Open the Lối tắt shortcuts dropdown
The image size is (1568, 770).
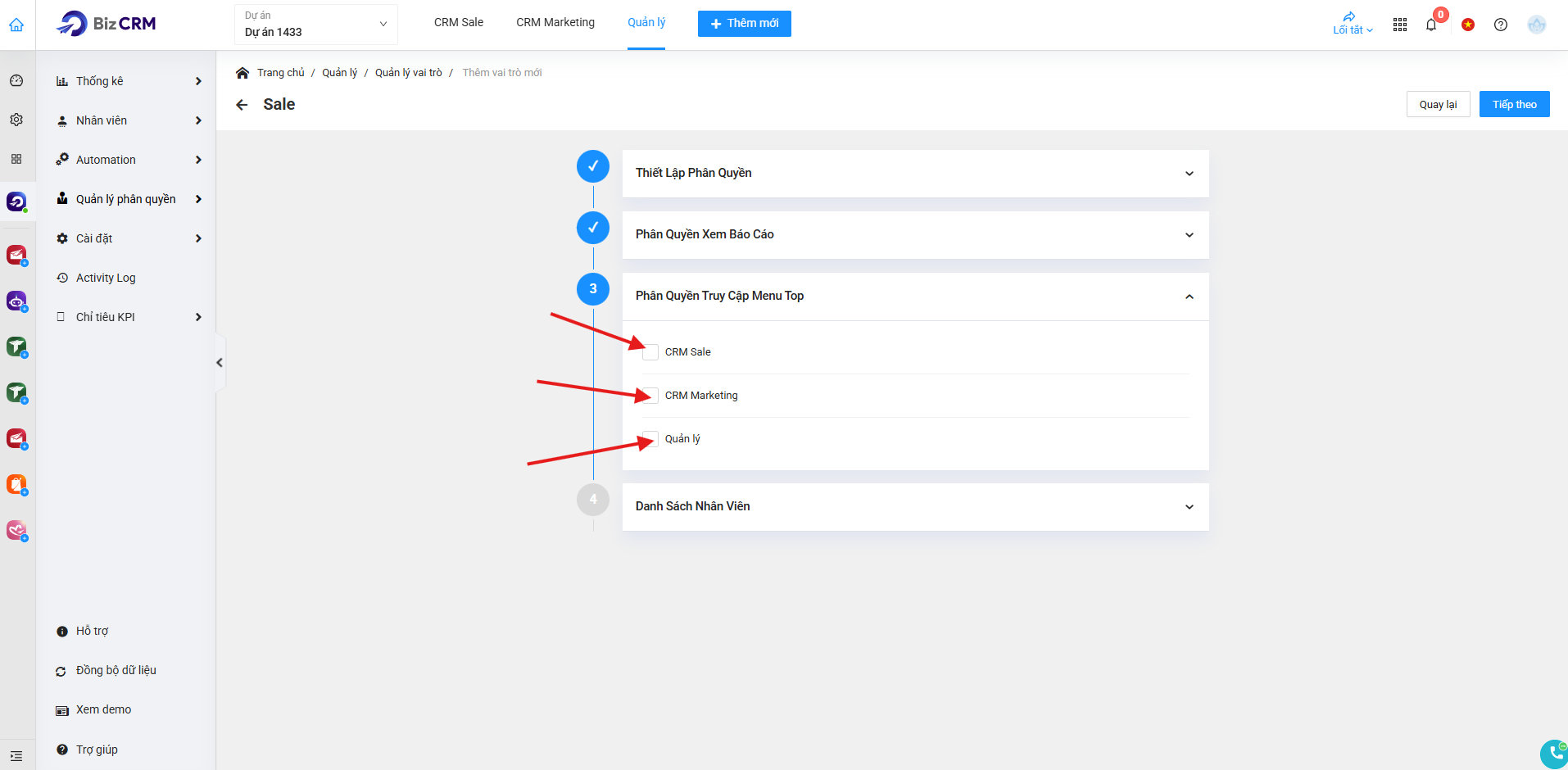point(1353,23)
